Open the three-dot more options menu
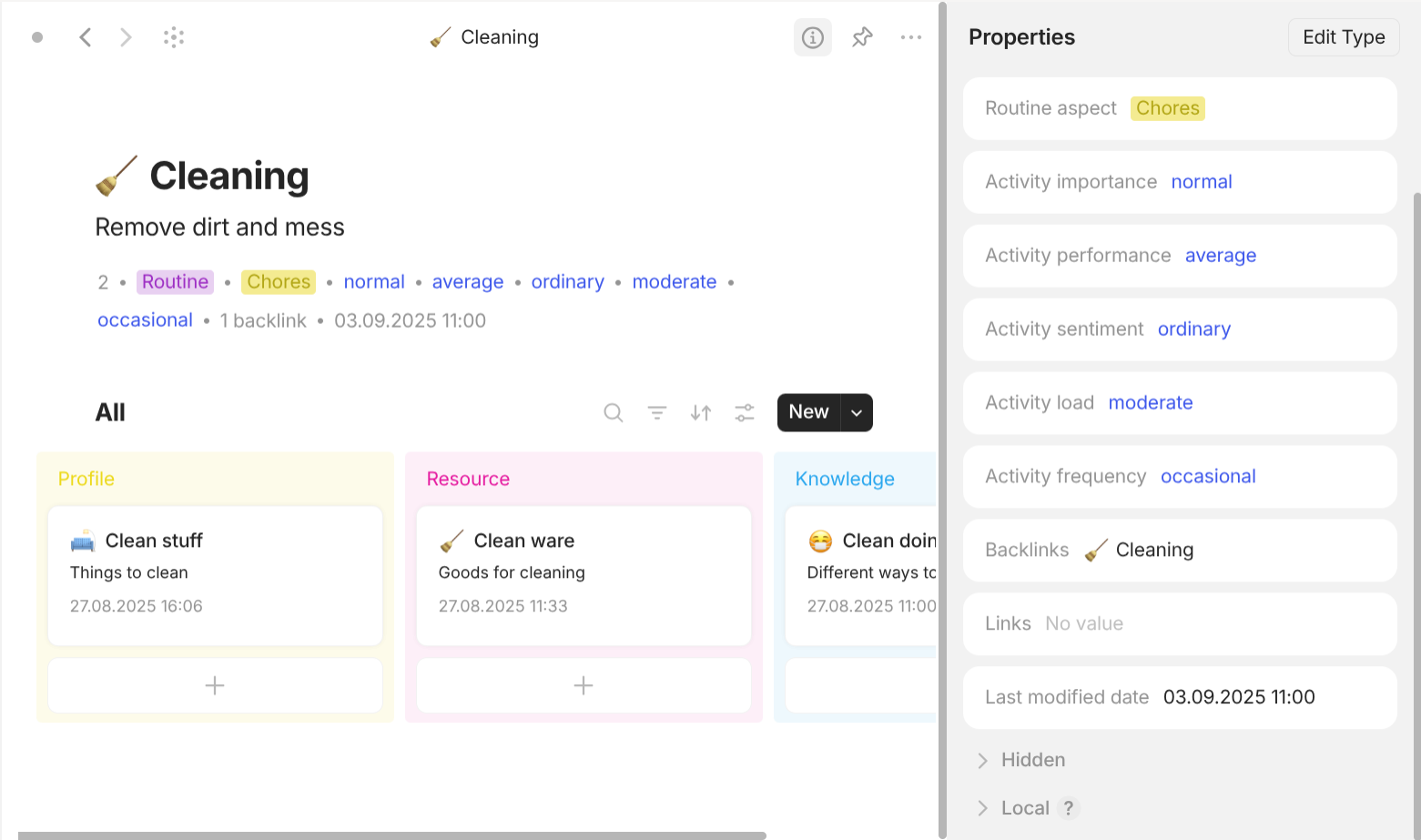This screenshot has width=1421, height=840. click(x=910, y=37)
